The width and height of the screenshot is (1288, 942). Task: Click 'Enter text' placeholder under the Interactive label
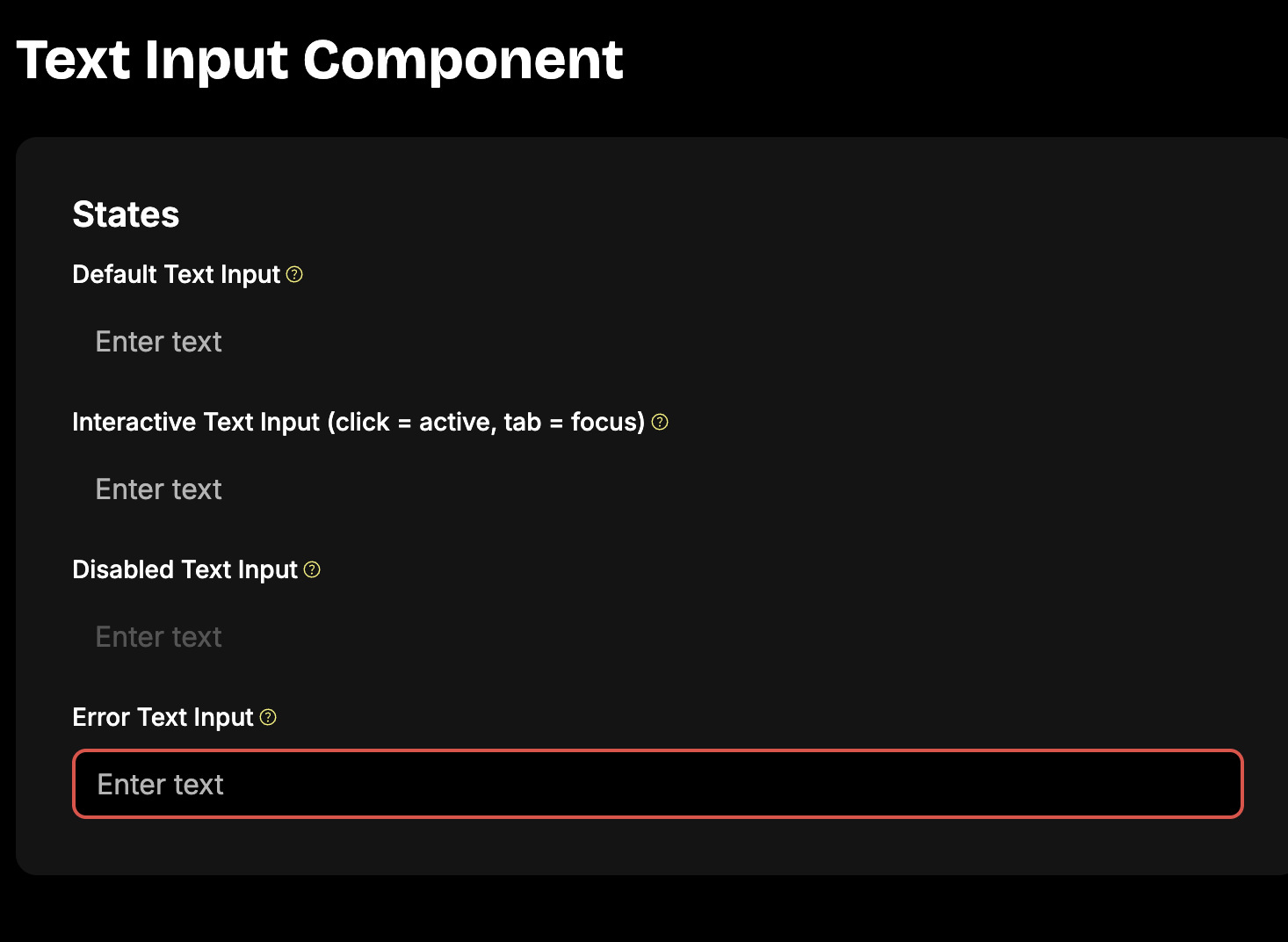[159, 489]
